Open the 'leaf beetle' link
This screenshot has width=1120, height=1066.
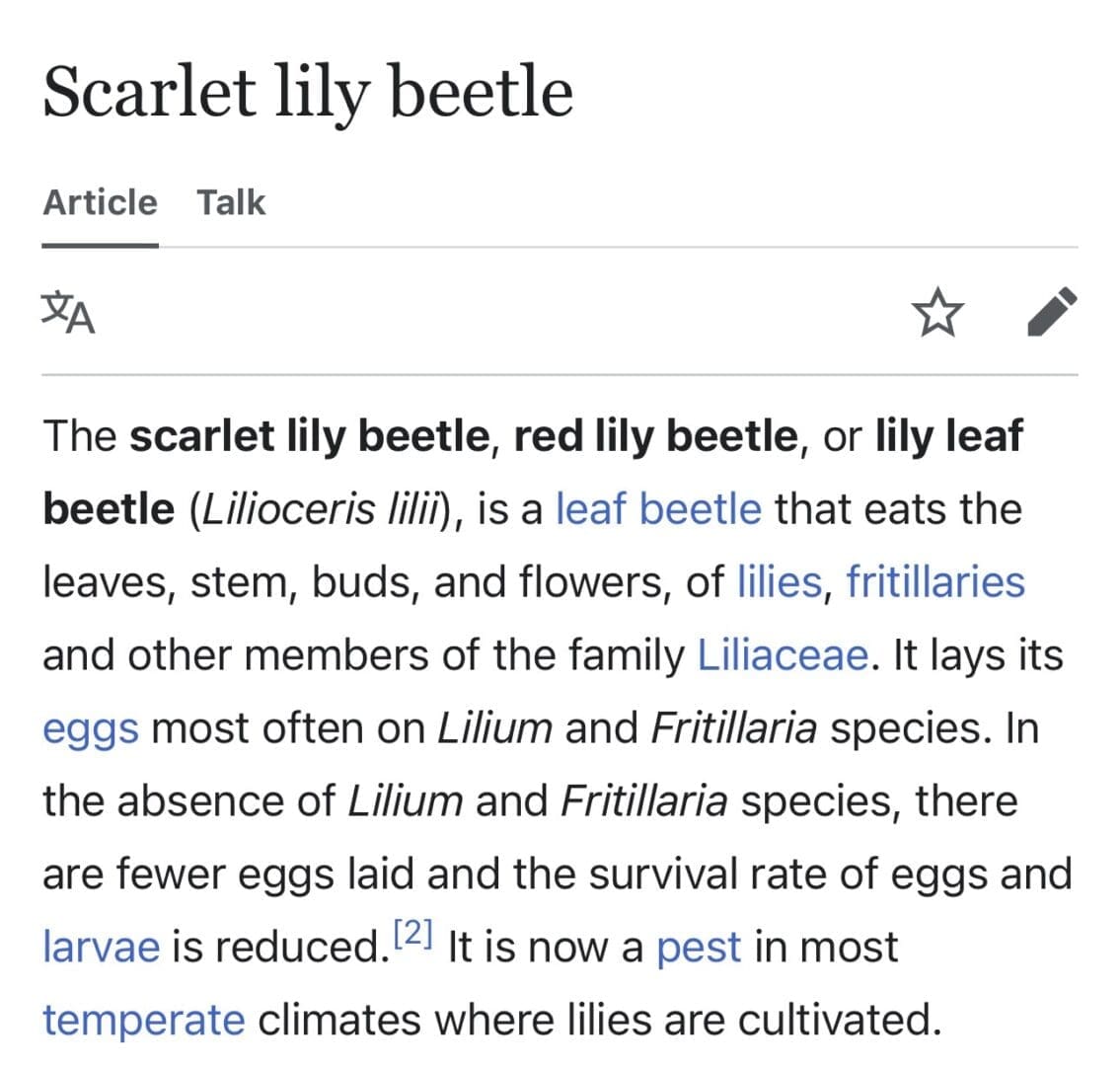658,509
